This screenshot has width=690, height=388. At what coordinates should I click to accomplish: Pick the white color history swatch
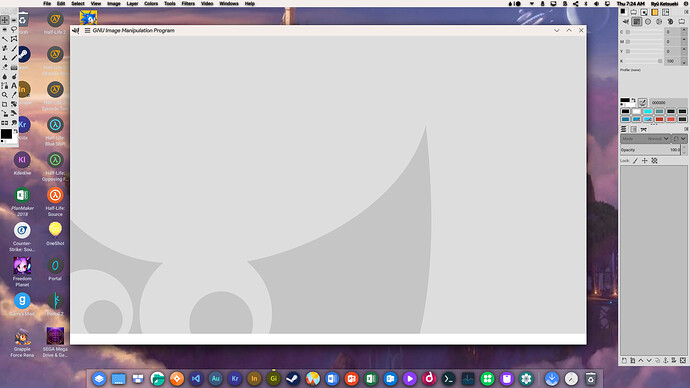(x=637, y=111)
